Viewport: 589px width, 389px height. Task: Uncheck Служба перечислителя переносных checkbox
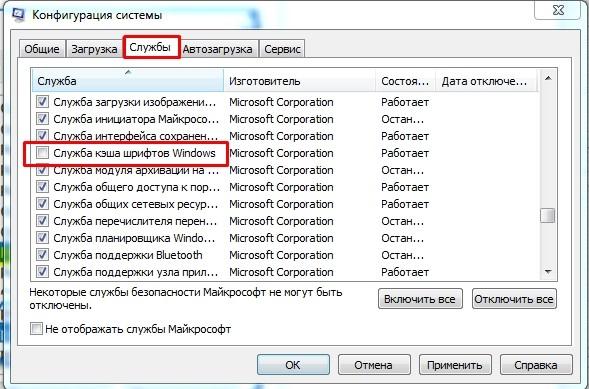[x=42, y=220]
